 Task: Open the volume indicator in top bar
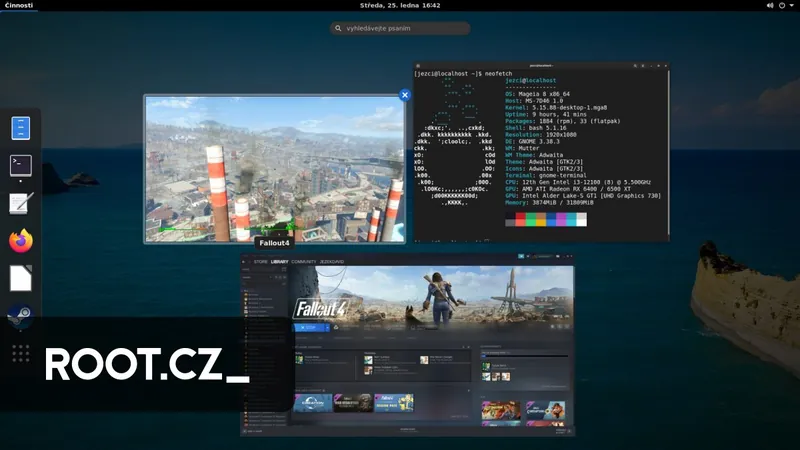pos(769,5)
